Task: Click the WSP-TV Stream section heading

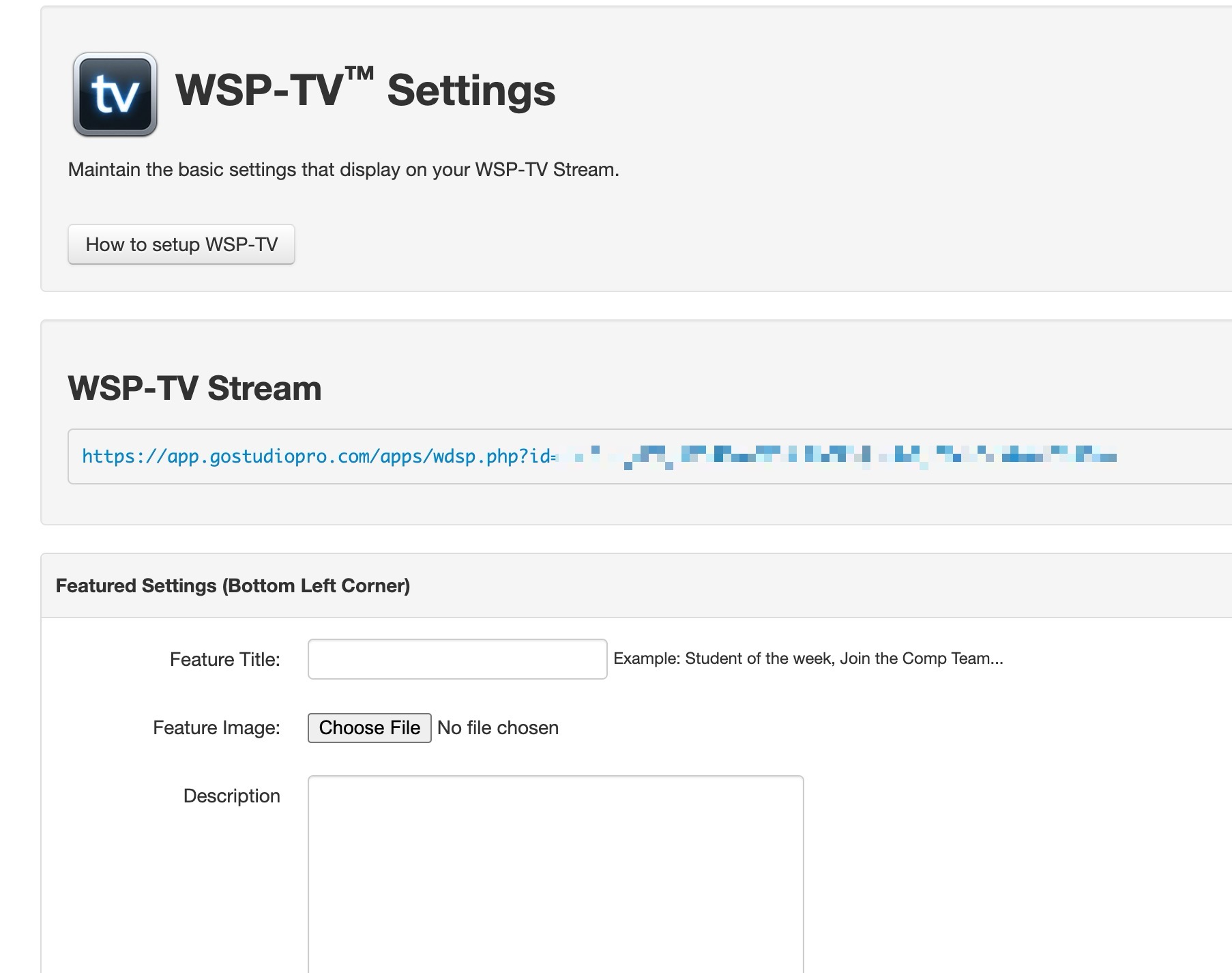Action: pos(194,388)
